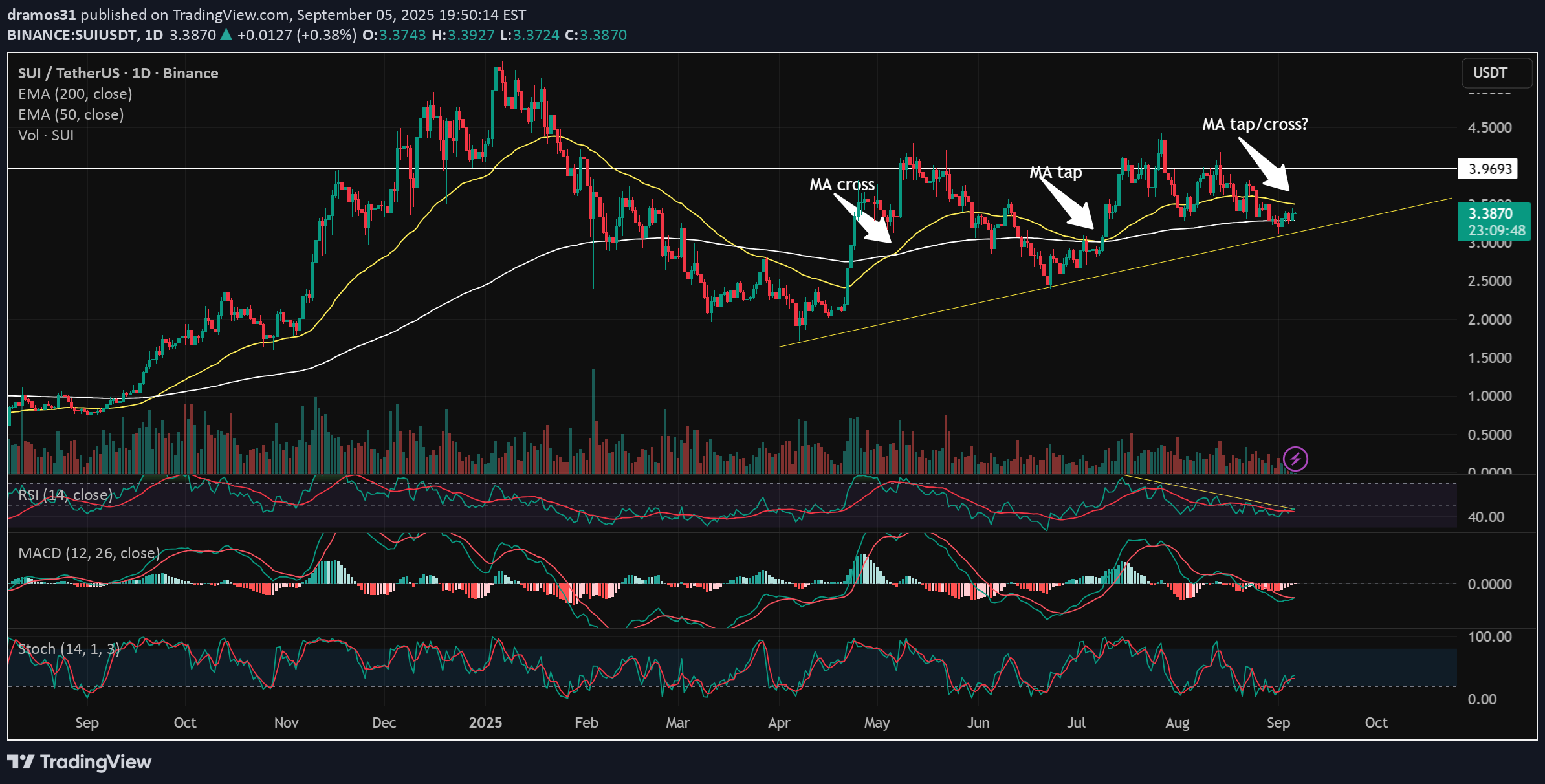Viewport: 1545px width, 784px height.
Task: Click the dramos31 author name
Action: [x=41, y=14]
